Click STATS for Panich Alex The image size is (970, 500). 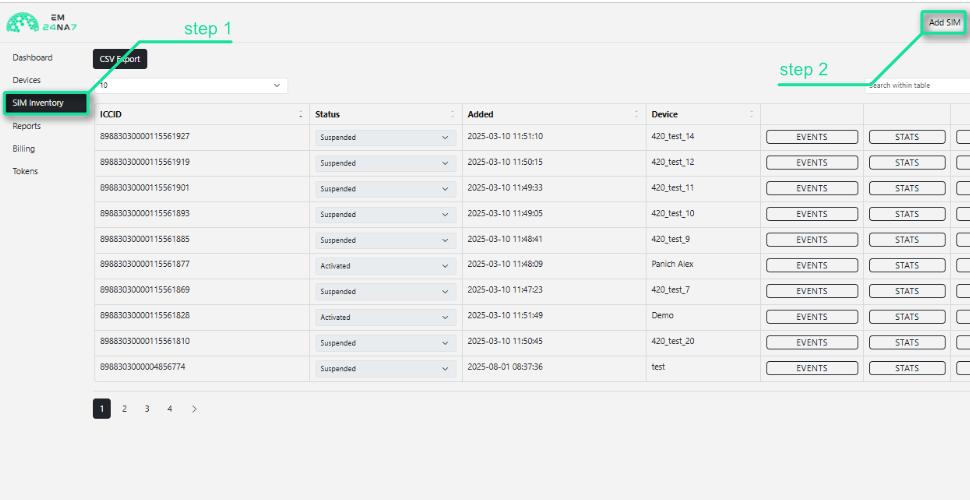[x=907, y=265]
